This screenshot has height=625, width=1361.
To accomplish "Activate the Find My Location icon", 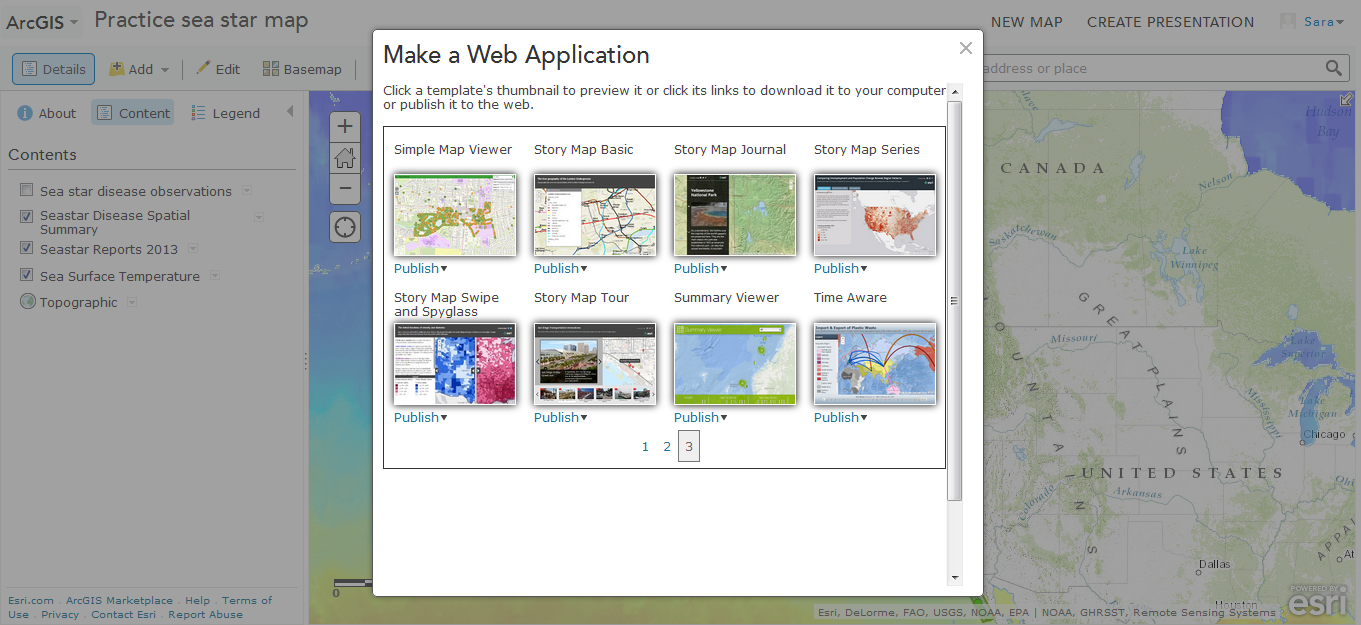I will [x=344, y=227].
